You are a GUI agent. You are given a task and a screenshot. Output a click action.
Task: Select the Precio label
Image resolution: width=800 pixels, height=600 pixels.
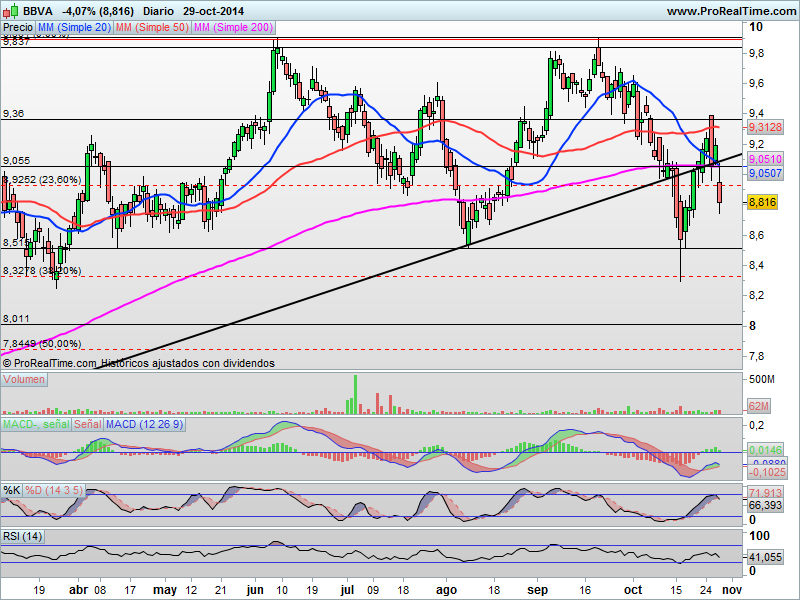(x=18, y=28)
